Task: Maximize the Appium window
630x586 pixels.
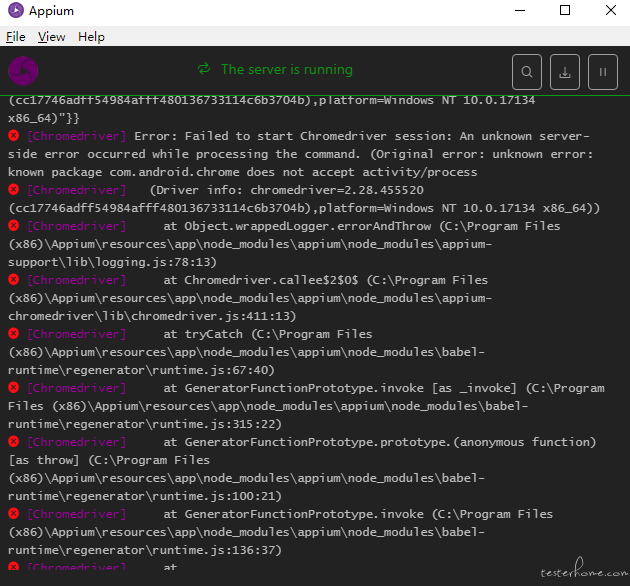Action: click(565, 10)
